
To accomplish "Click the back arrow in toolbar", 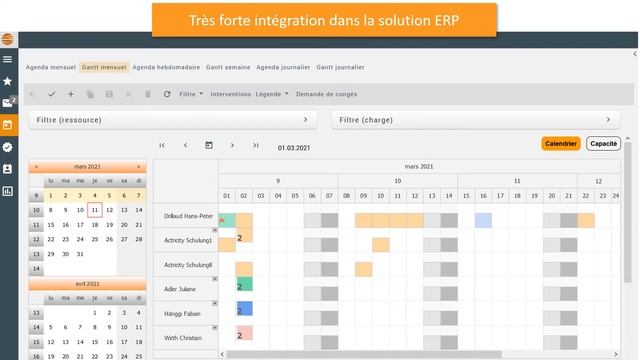I will click(33, 94).
